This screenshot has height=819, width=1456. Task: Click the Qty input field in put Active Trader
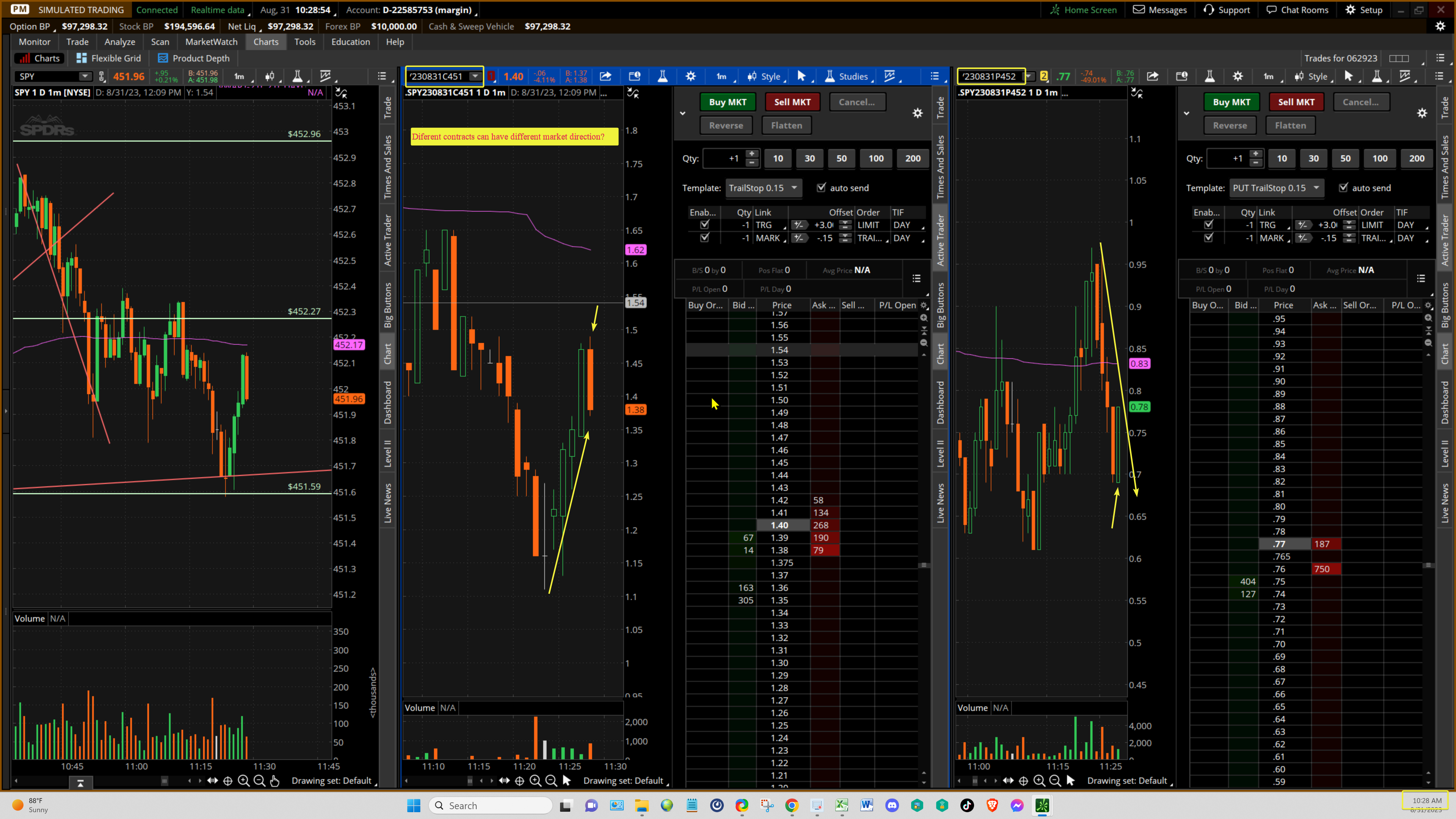(x=1227, y=158)
